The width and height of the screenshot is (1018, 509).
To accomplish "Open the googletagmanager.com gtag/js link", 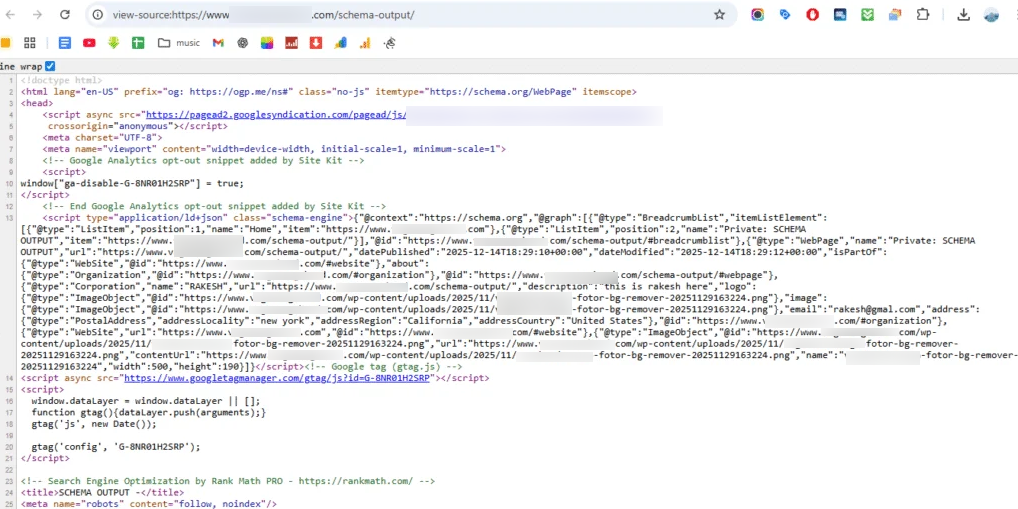I will [x=277, y=377].
